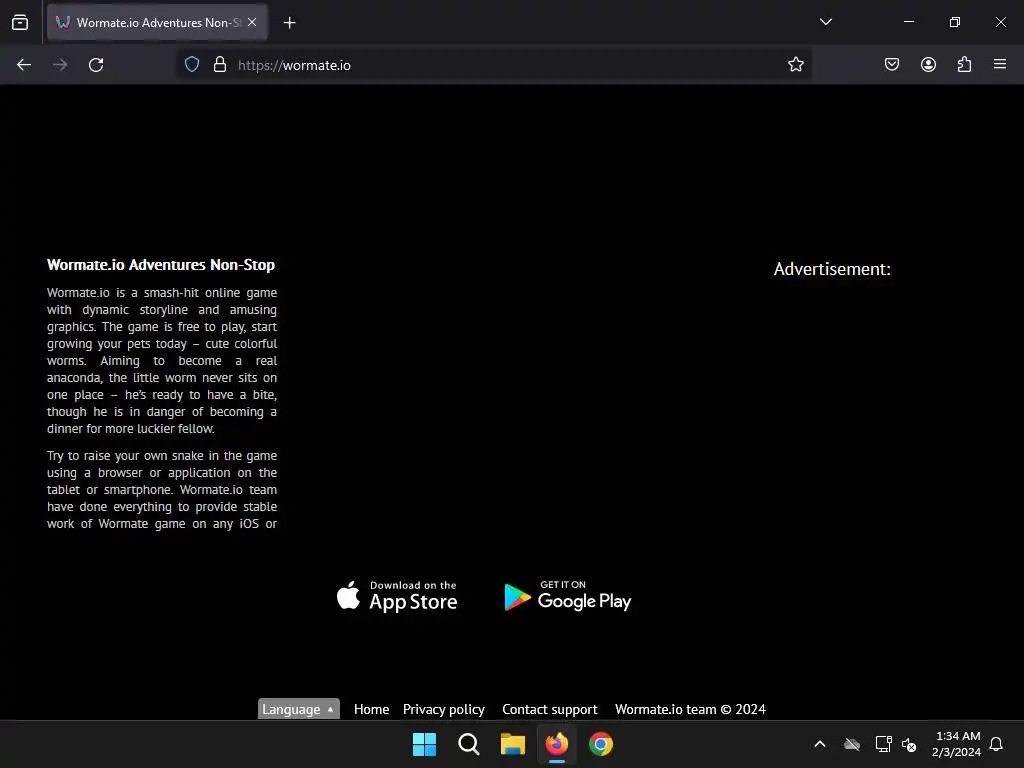Restore down the Firefox window
The width and height of the screenshot is (1024, 768).
click(955, 22)
